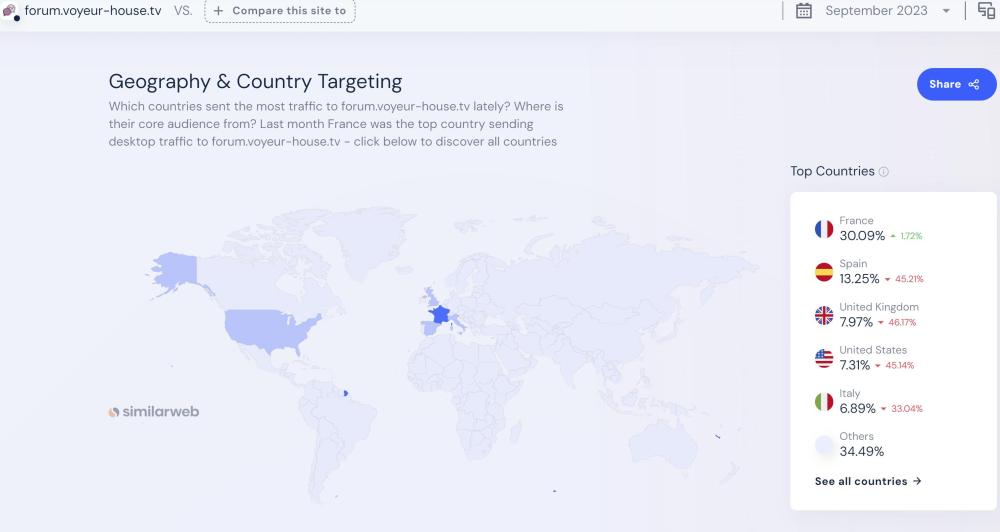Click Compare this site to button
The height and width of the screenshot is (532, 1000).
(279, 11)
